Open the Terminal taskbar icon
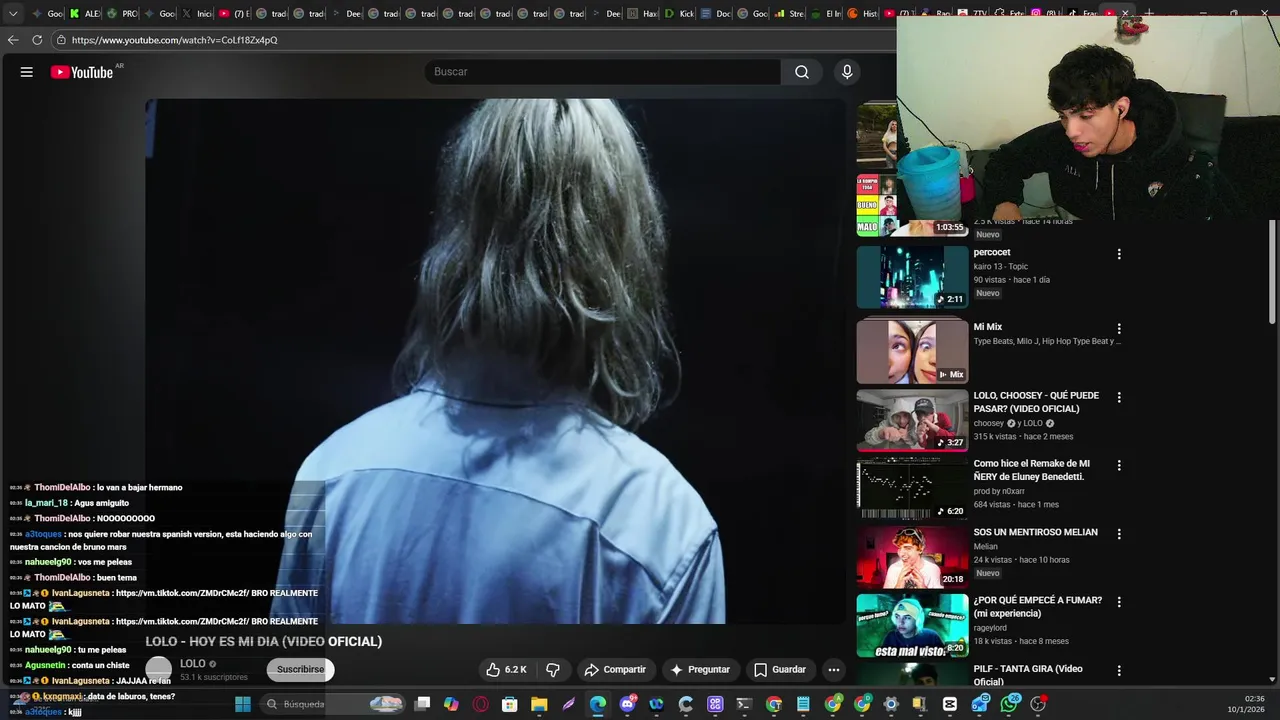The image size is (1280, 720). [x=744, y=704]
